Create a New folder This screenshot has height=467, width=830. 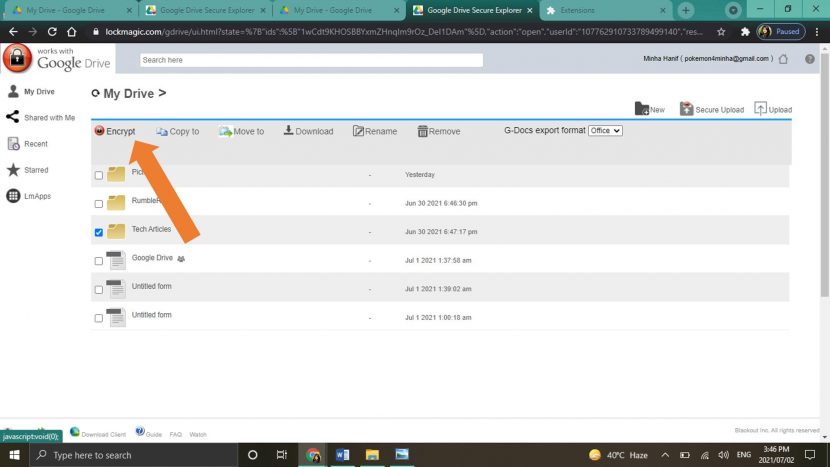click(649, 109)
